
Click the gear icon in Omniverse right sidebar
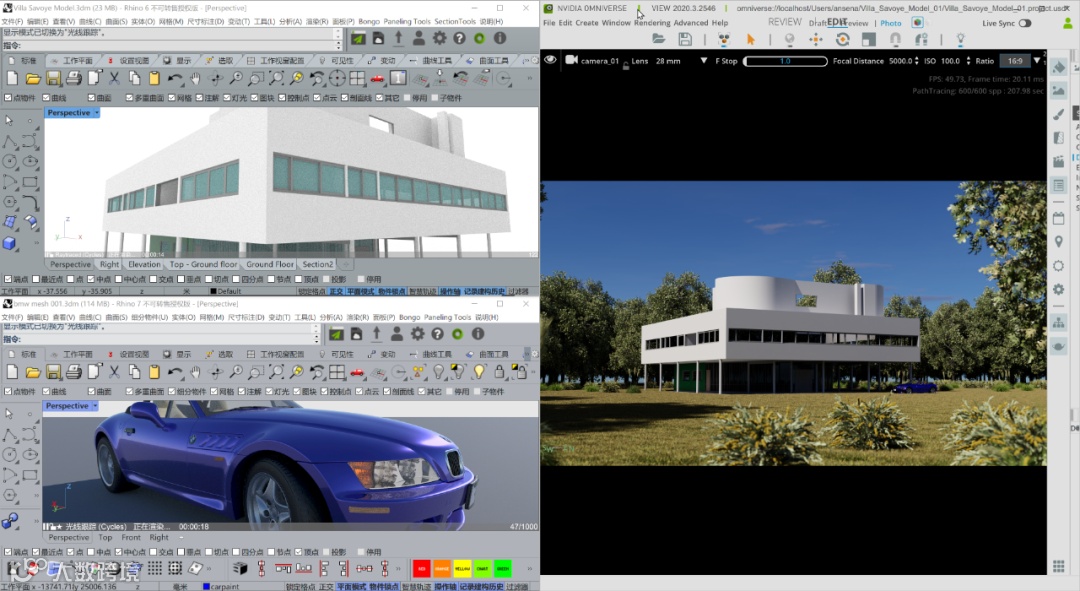click(1059, 289)
